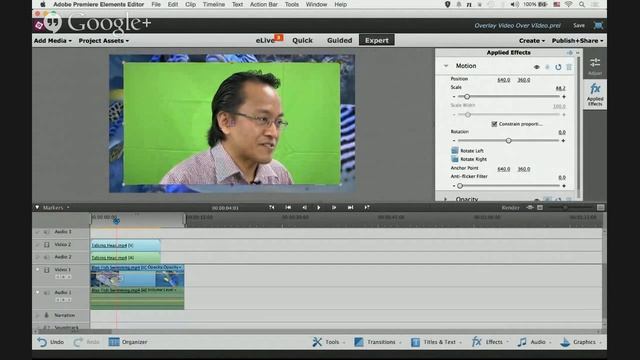Viewport: 640px width, 360px height.
Task: Click the timeline settings icon at far right
Action: click(600, 207)
